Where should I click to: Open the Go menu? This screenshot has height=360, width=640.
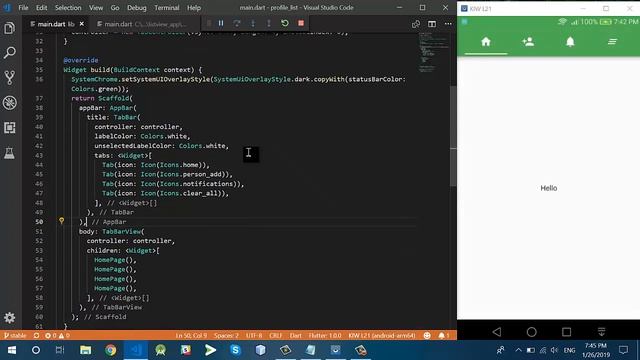coord(115,8)
